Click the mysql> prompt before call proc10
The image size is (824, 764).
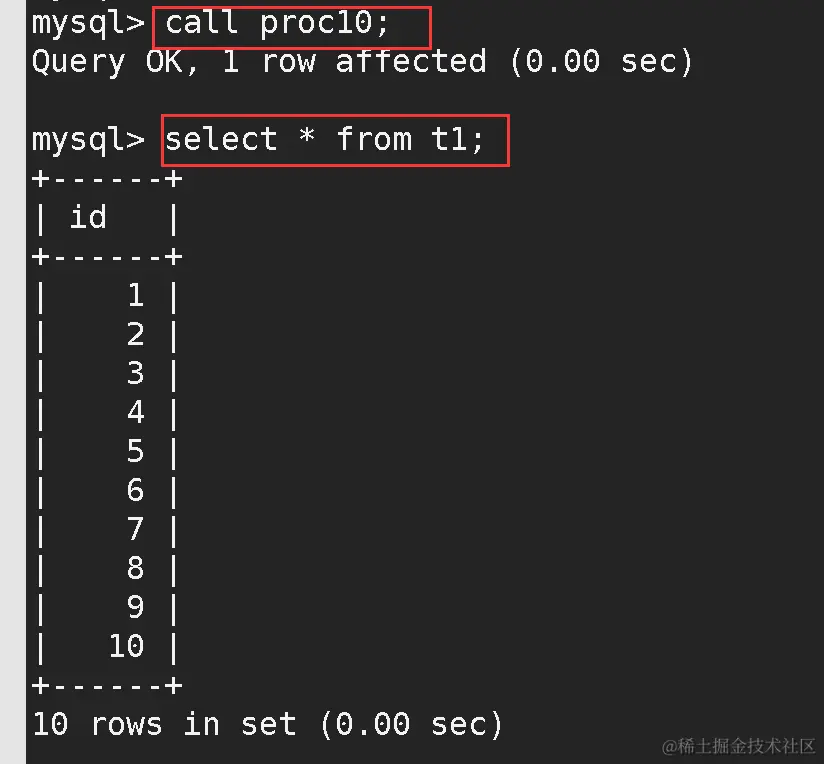pyautogui.click(x=88, y=24)
